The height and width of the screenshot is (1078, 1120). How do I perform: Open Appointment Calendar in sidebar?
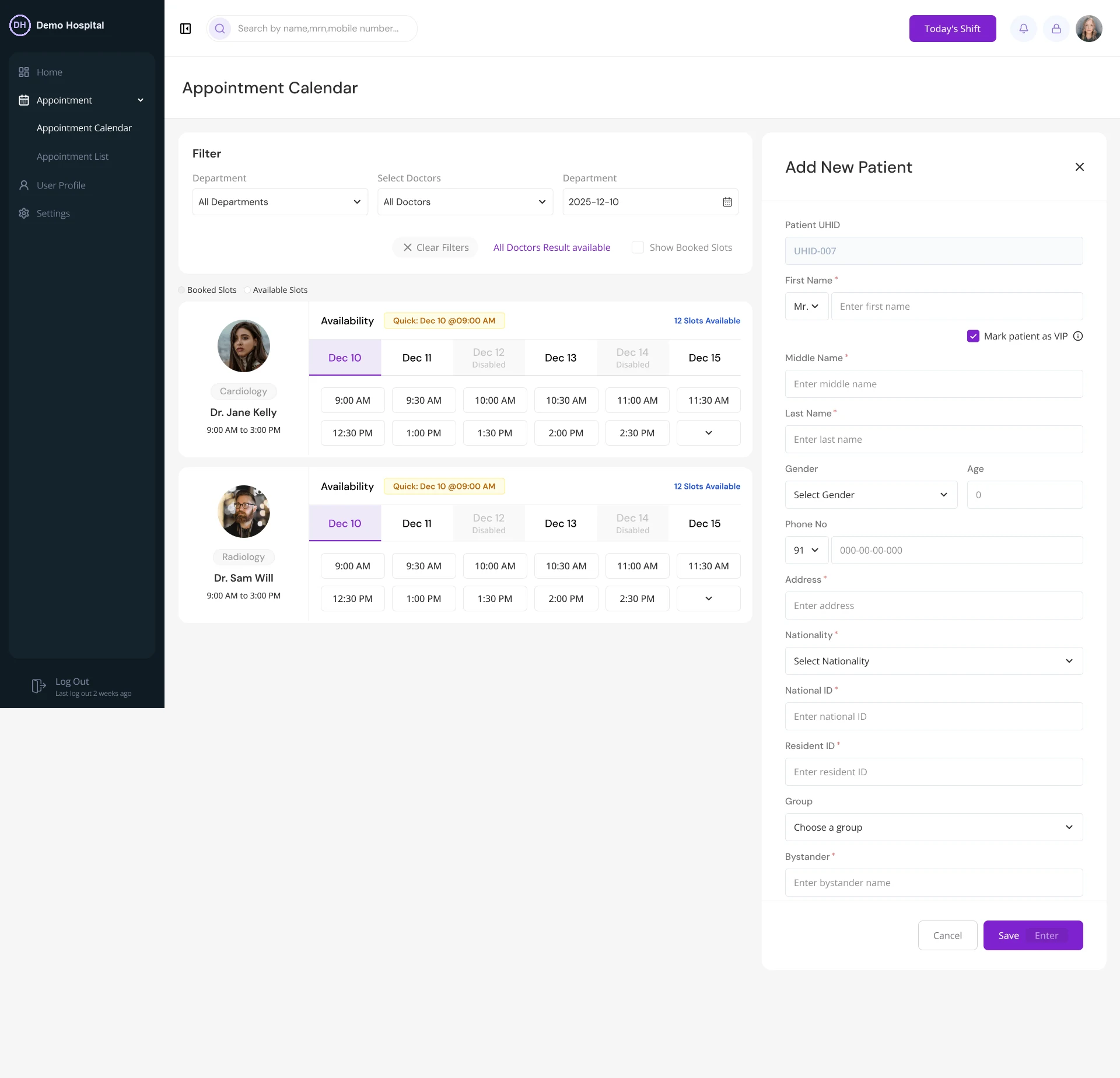coord(84,128)
